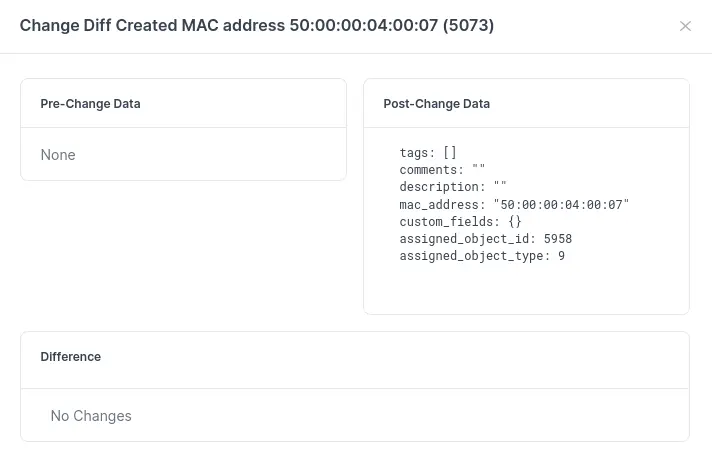Click the Change Diff dialog title
Screen dimensions: 712x461
point(256,26)
